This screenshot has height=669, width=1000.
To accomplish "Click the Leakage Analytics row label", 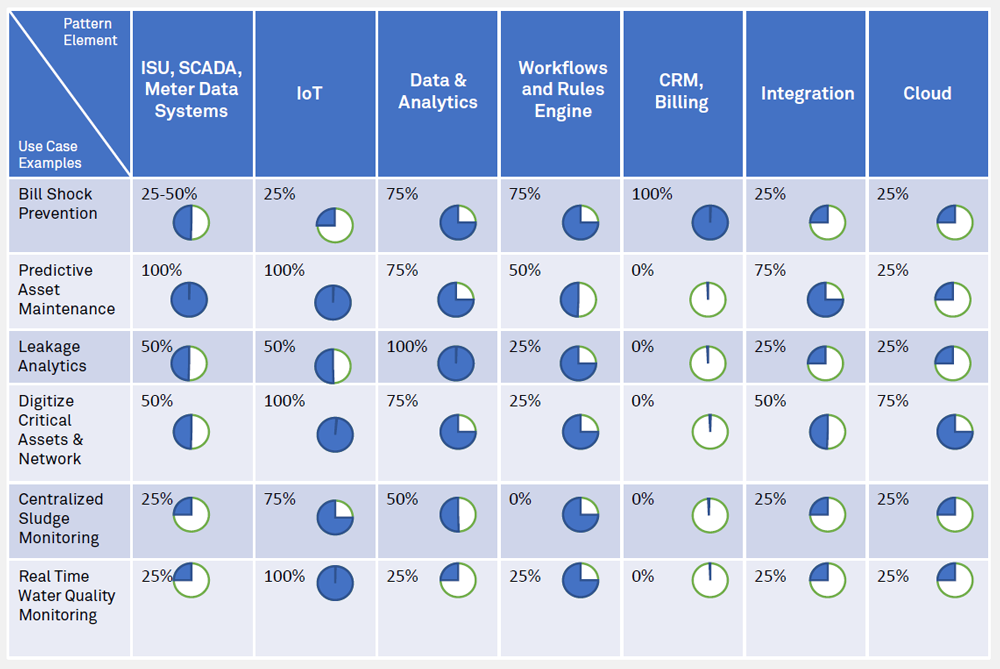I will tap(52, 356).
